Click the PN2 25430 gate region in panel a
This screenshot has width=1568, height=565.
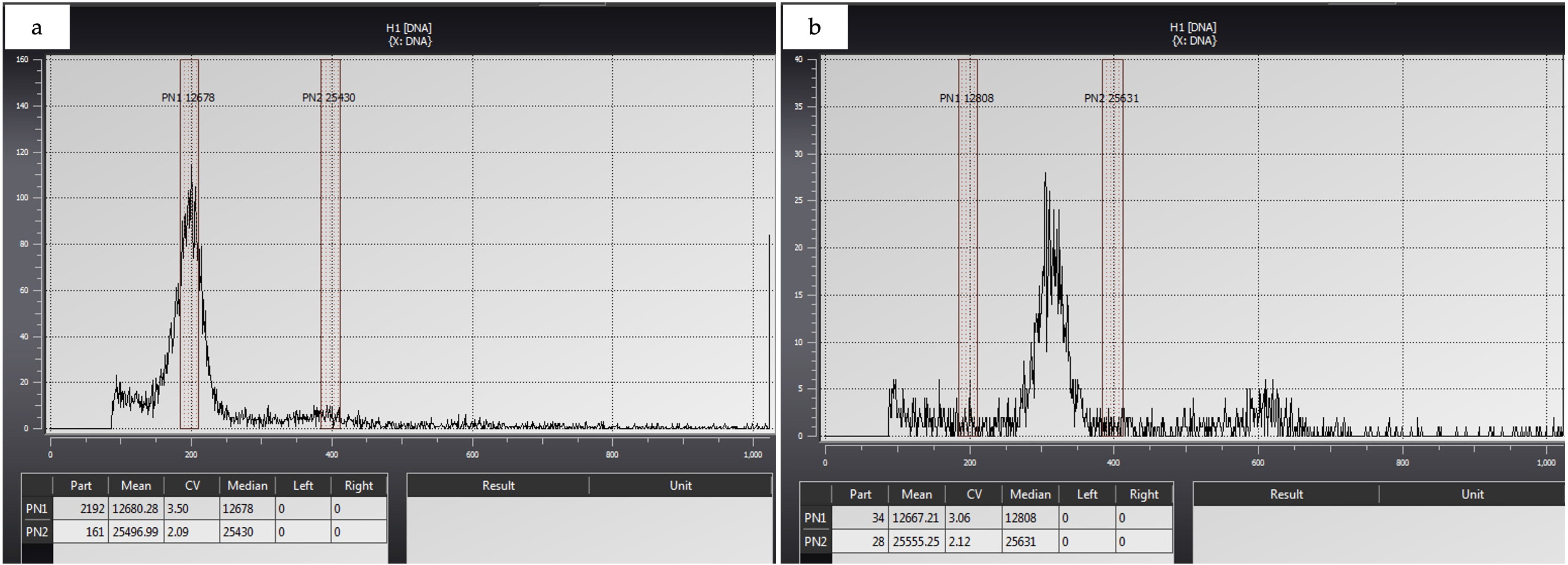tap(330, 244)
